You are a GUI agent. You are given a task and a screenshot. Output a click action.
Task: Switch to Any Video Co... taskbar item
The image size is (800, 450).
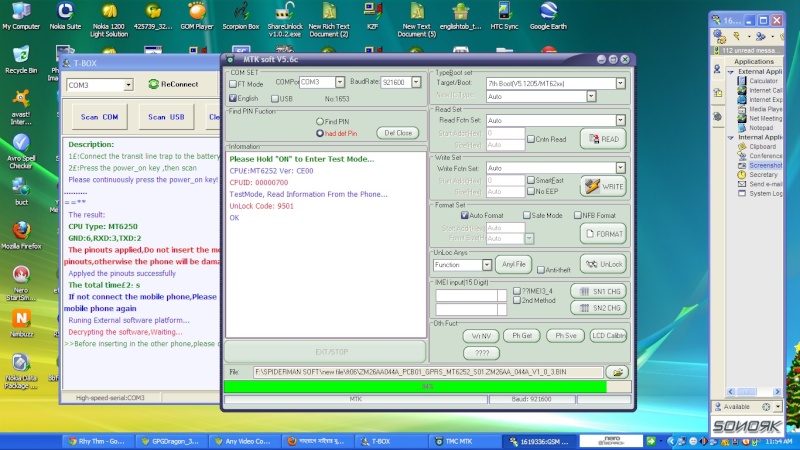click(245, 441)
